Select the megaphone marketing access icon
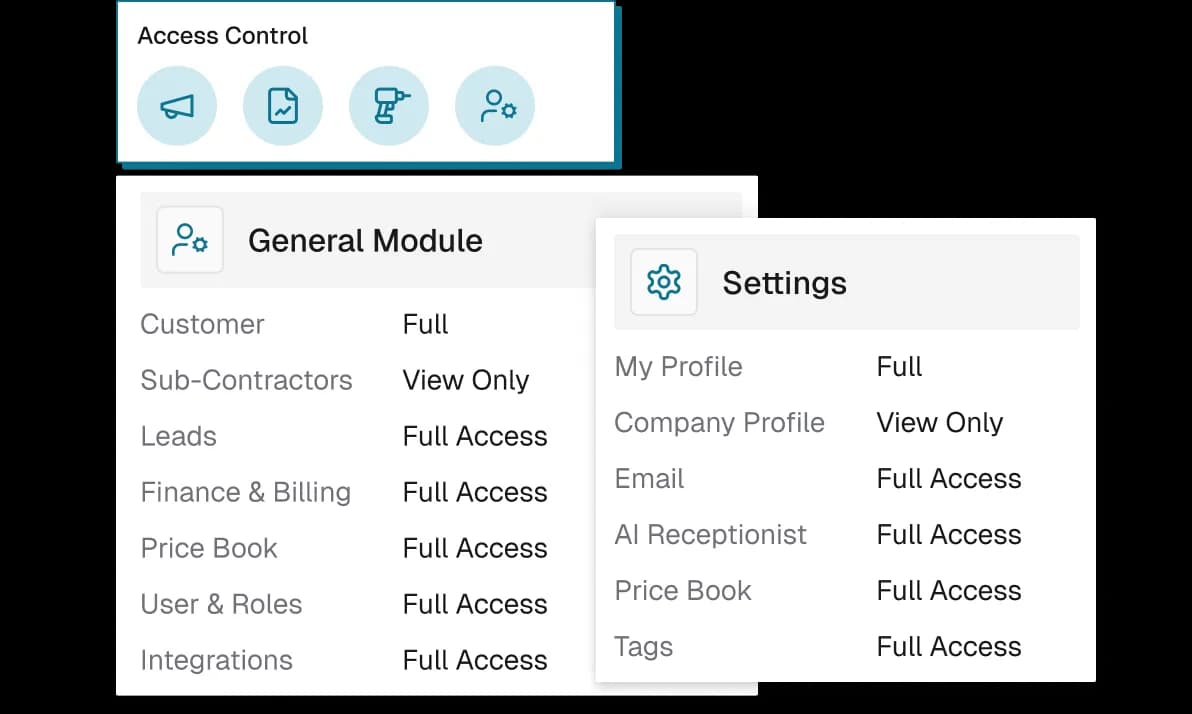The image size is (1192, 714). [x=177, y=105]
